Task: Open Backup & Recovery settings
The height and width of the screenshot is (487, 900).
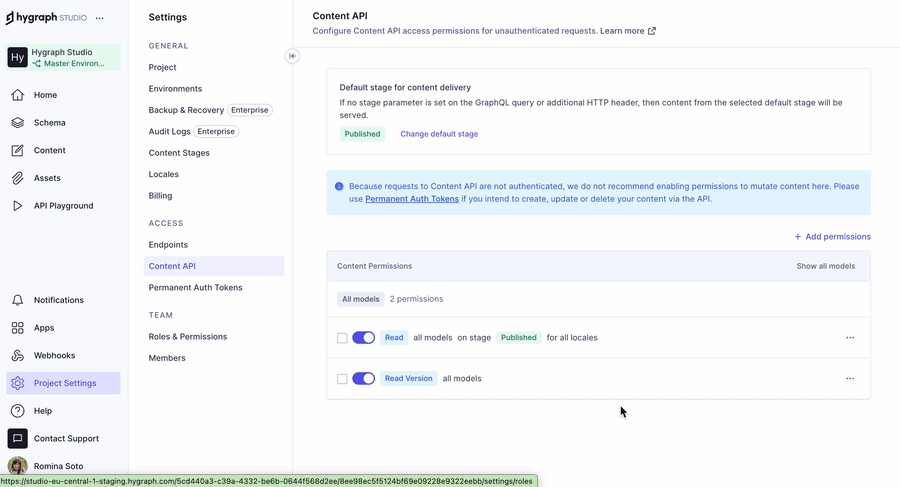Action: [x=186, y=110]
